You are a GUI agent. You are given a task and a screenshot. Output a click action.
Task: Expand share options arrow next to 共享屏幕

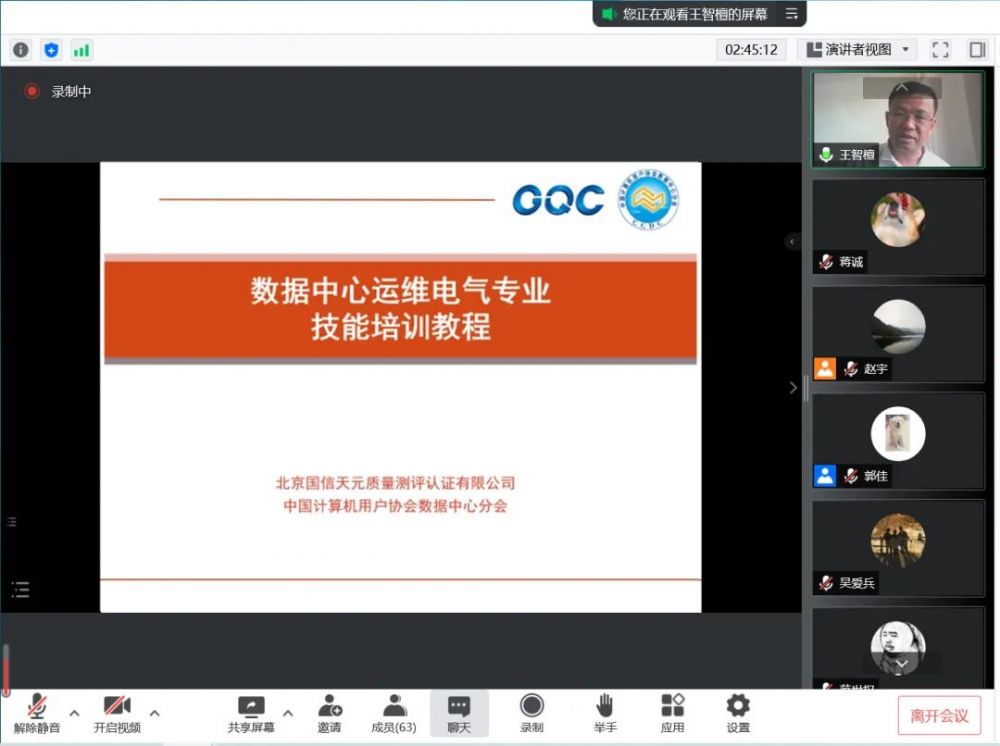[288, 713]
